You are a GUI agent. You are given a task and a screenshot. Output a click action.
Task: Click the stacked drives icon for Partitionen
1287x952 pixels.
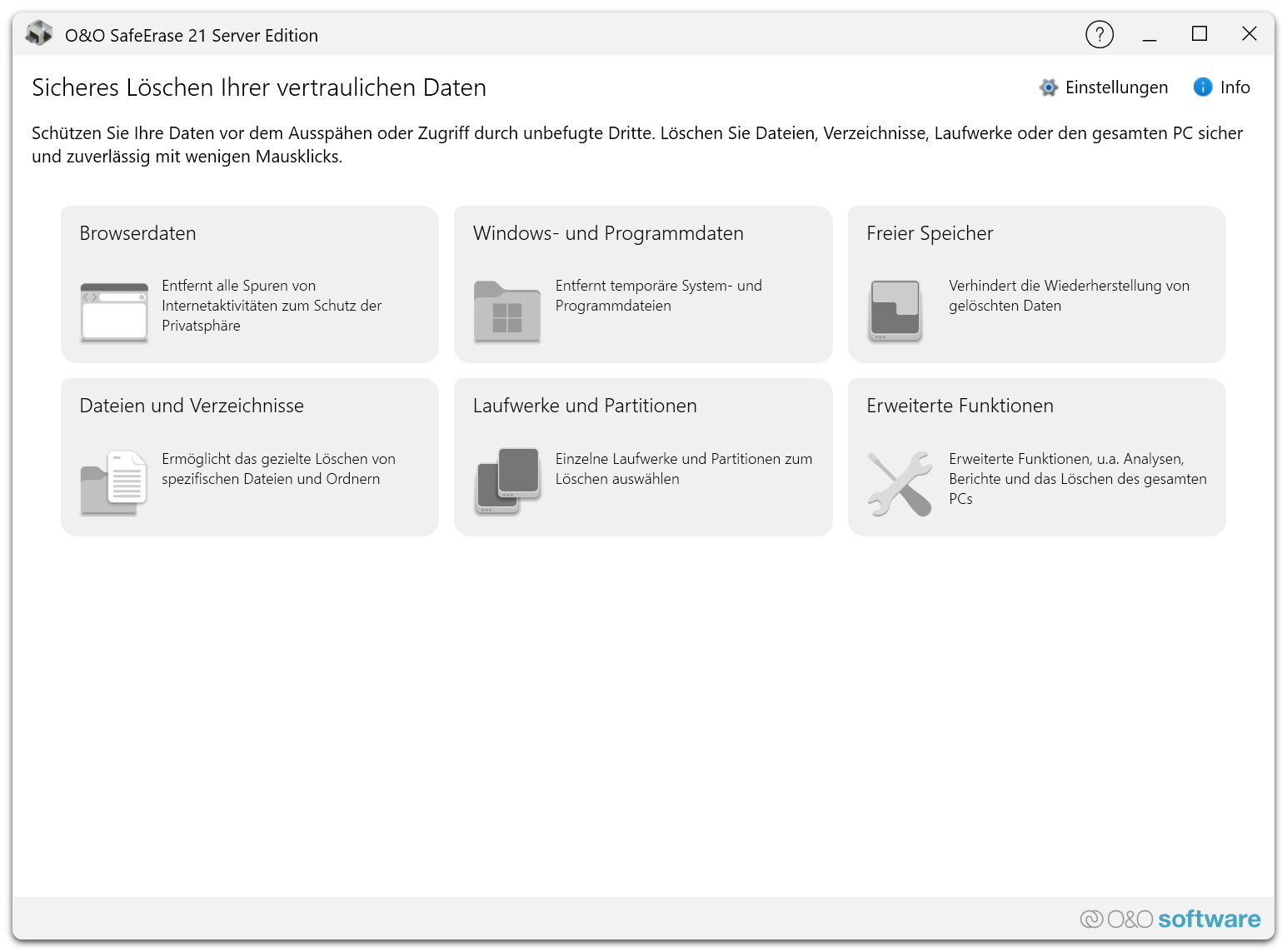(508, 481)
